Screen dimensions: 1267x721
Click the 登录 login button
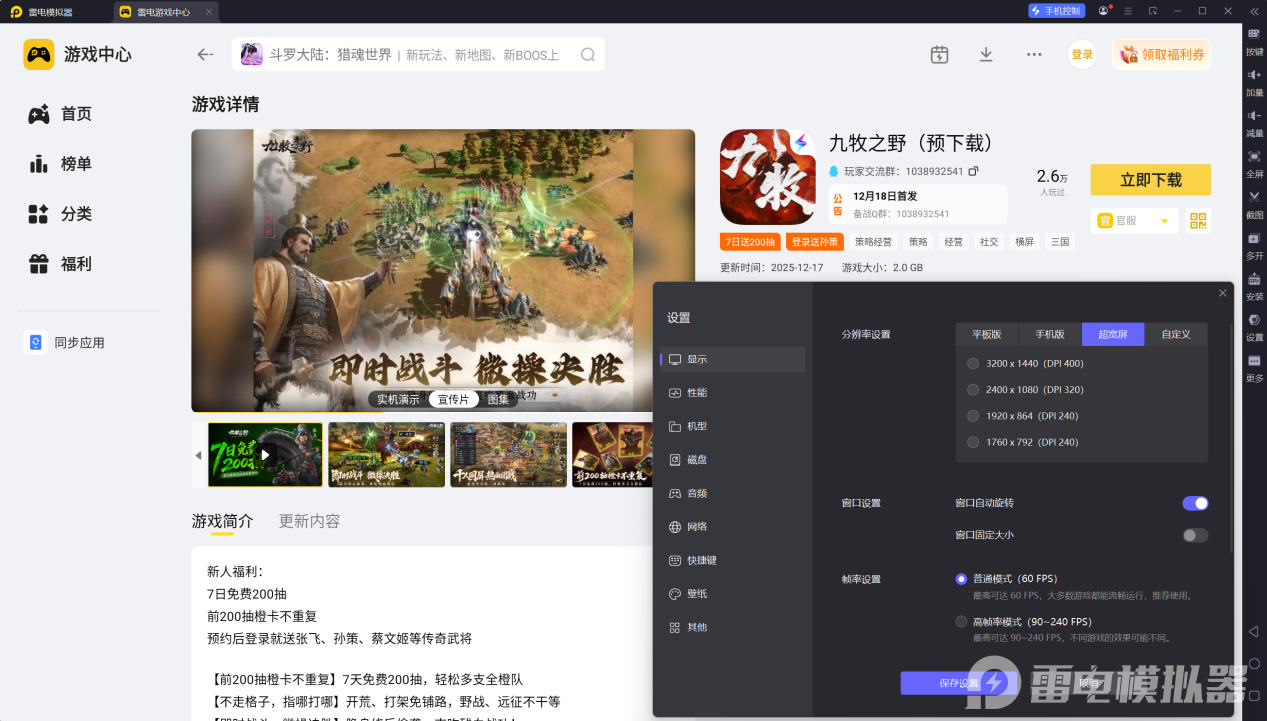coord(1082,55)
